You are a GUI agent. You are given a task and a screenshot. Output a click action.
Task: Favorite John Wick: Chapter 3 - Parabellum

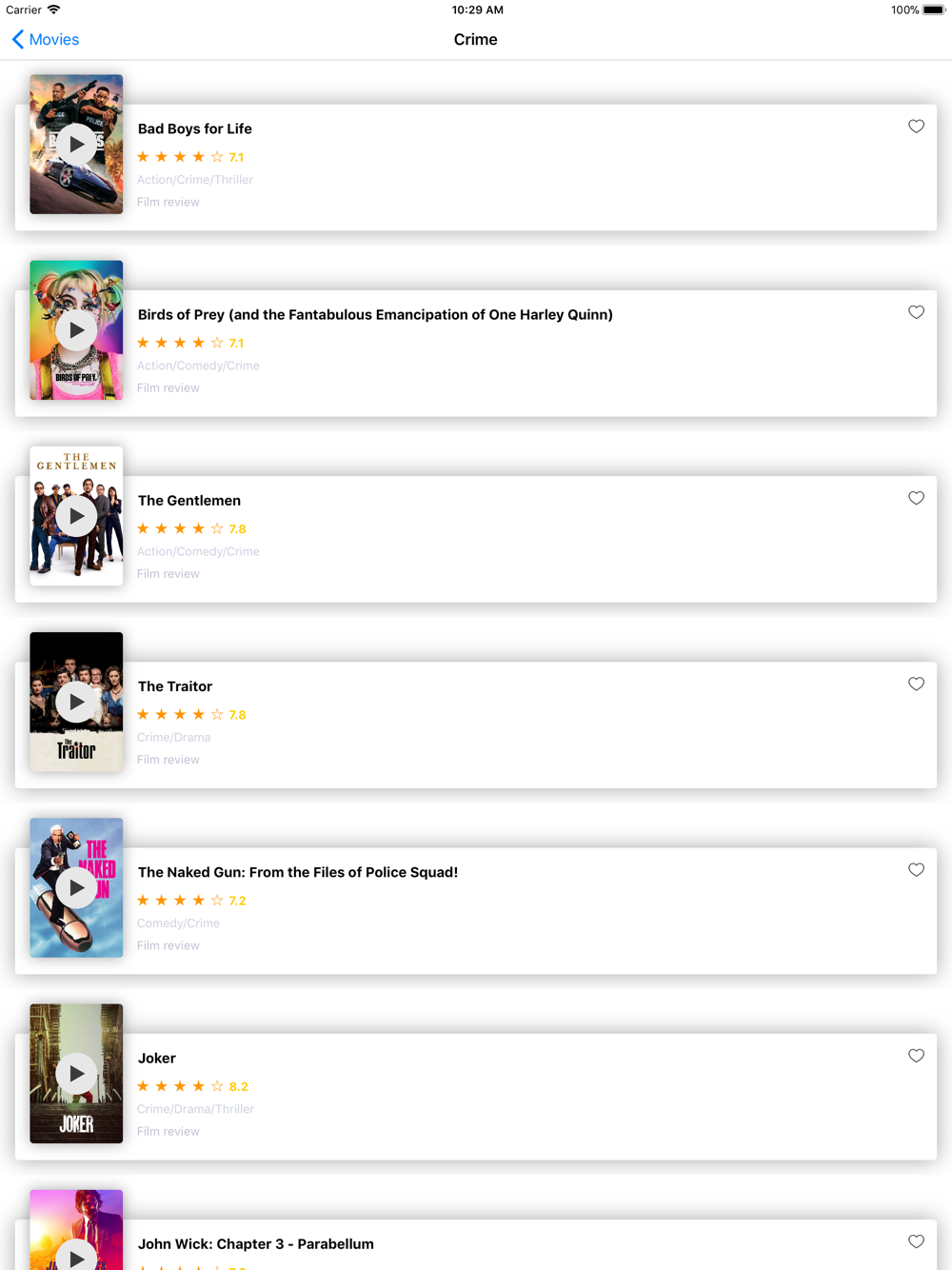tap(916, 1241)
